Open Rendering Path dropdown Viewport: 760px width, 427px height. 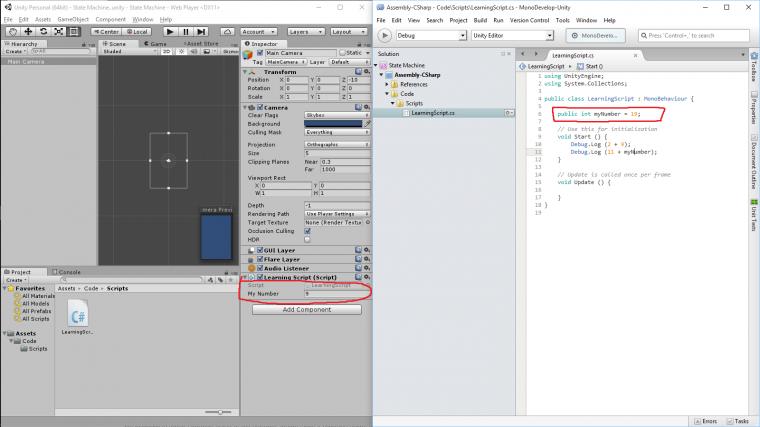[337, 214]
